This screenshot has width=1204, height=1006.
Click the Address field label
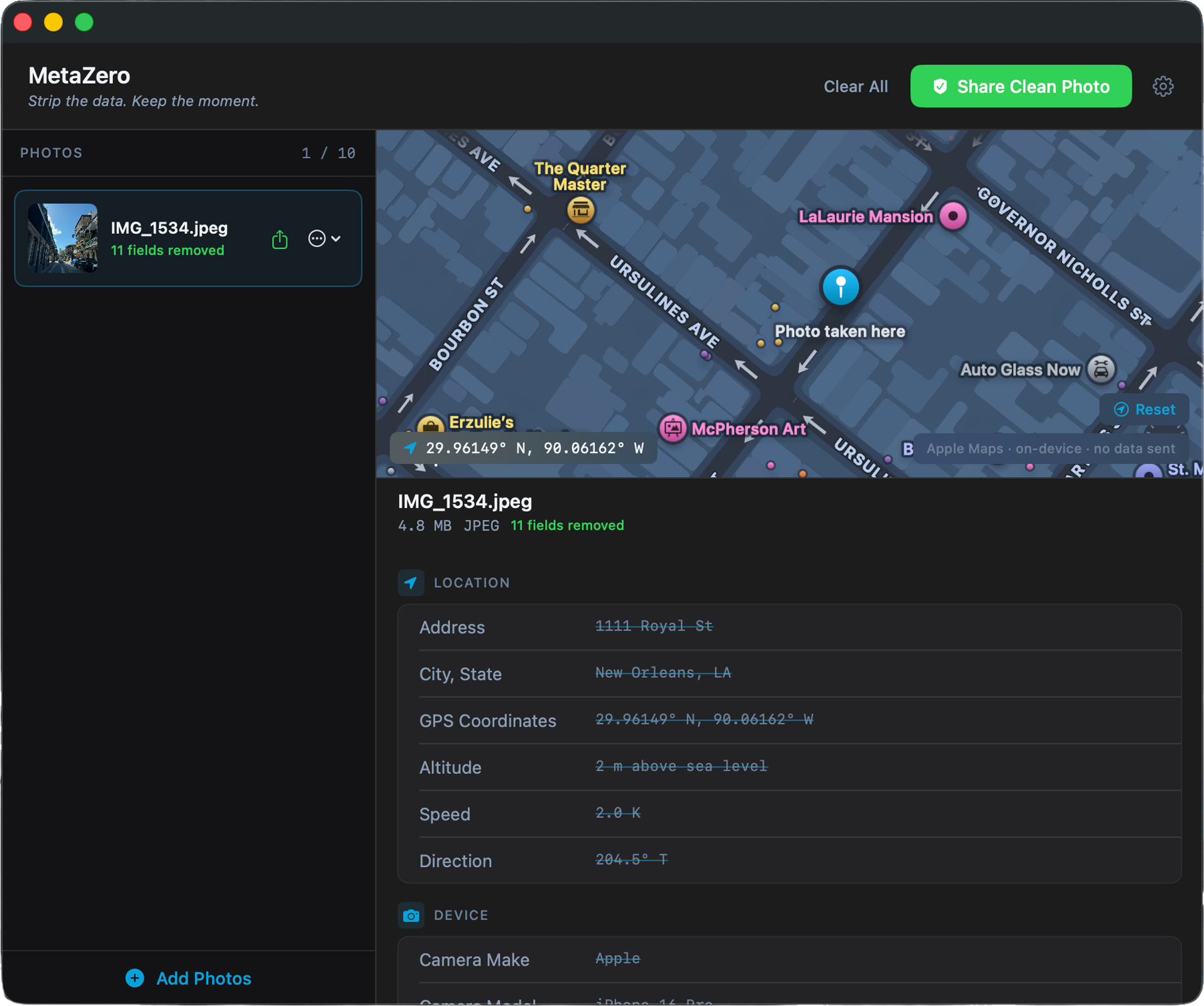[x=452, y=627]
